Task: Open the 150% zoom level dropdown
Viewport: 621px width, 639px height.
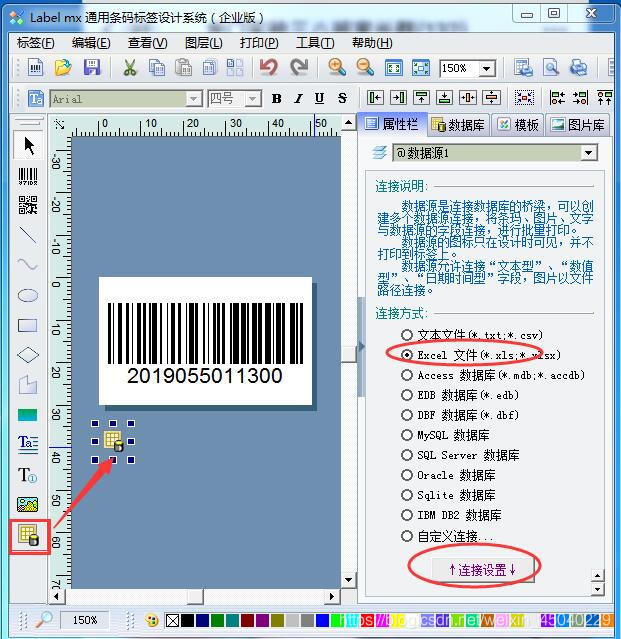Action: (x=486, y=68)
